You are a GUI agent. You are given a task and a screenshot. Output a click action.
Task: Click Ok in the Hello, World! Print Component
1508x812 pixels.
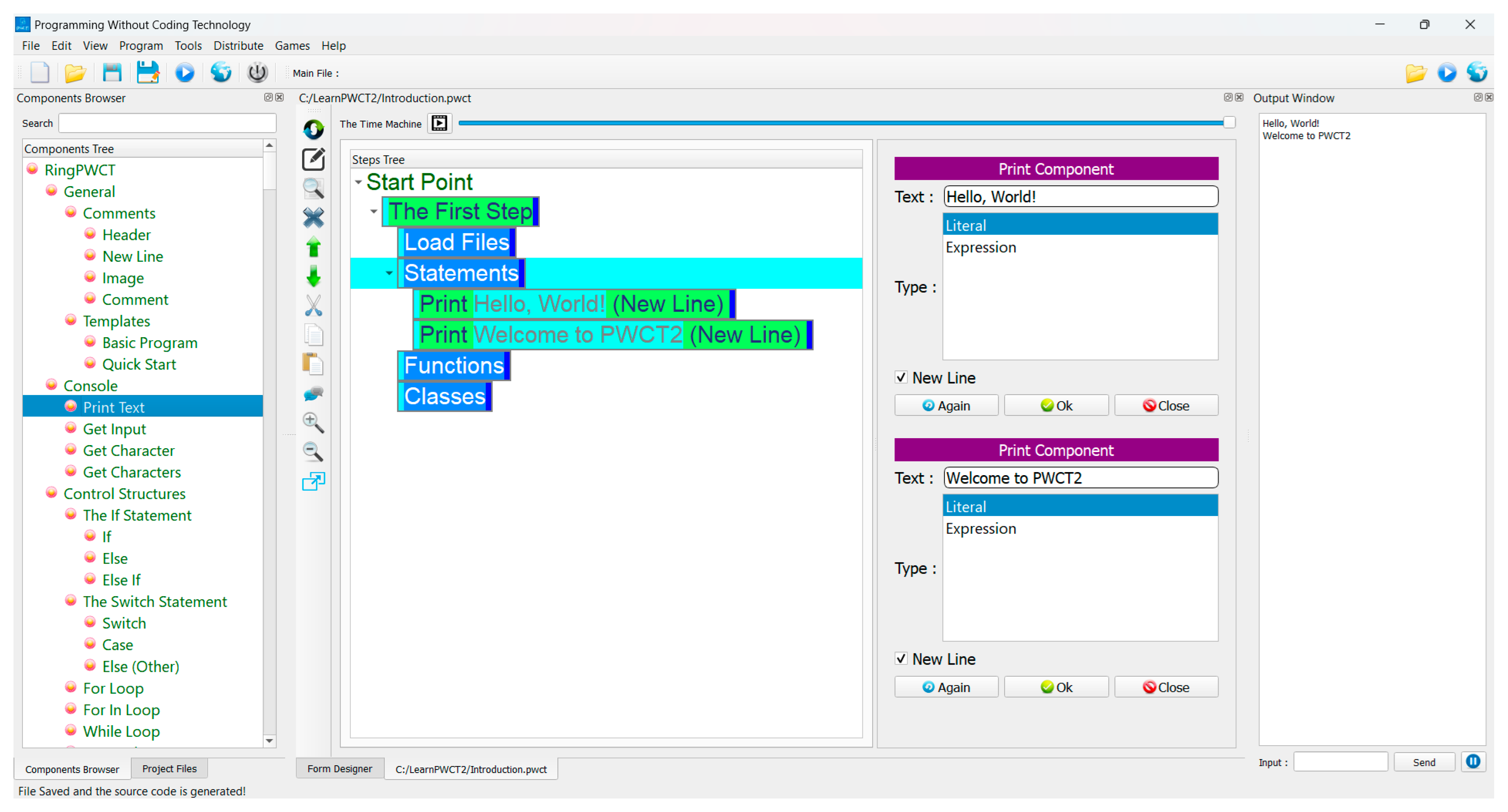1056,406
